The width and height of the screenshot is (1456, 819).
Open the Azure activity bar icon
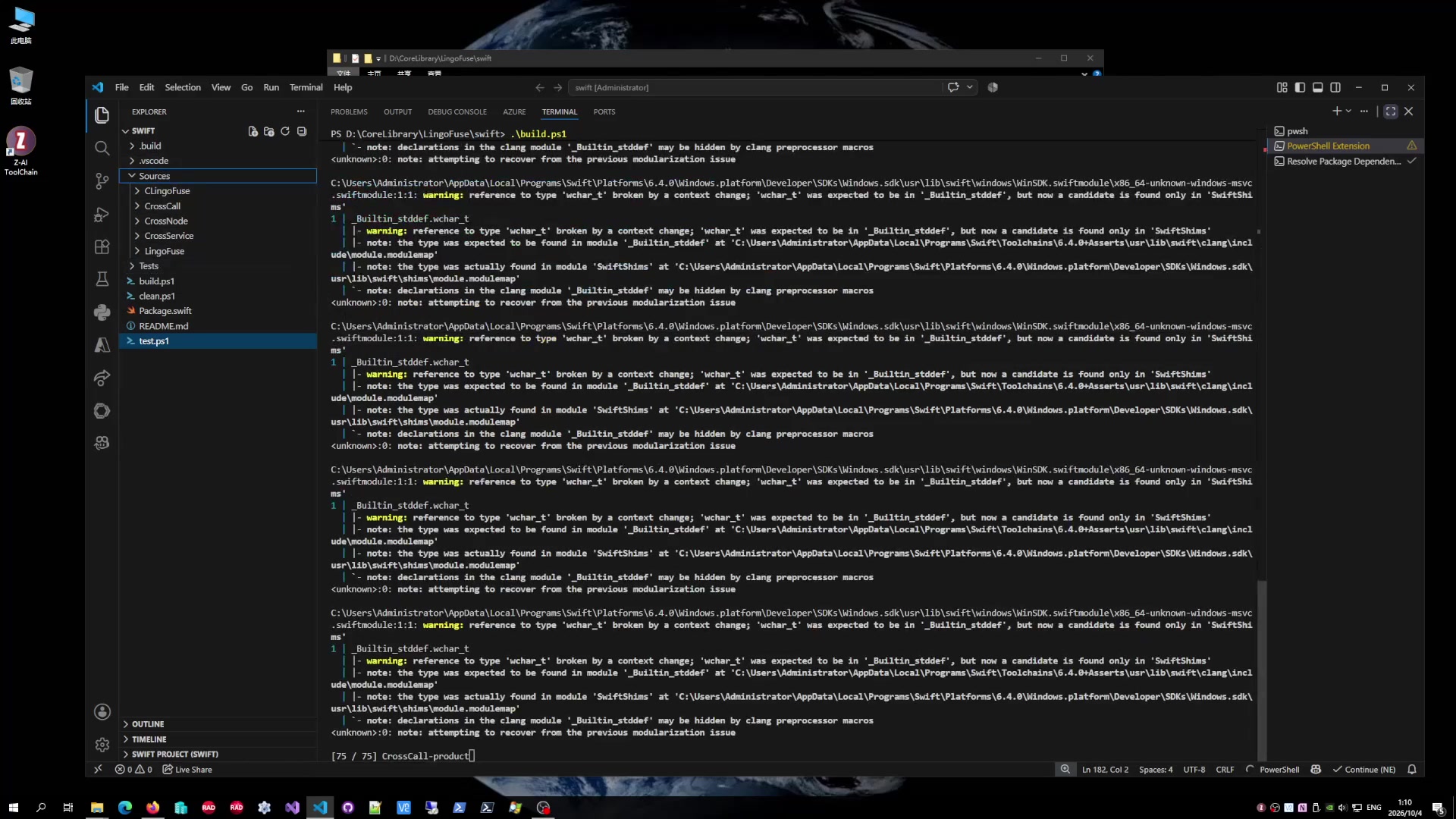102,345
